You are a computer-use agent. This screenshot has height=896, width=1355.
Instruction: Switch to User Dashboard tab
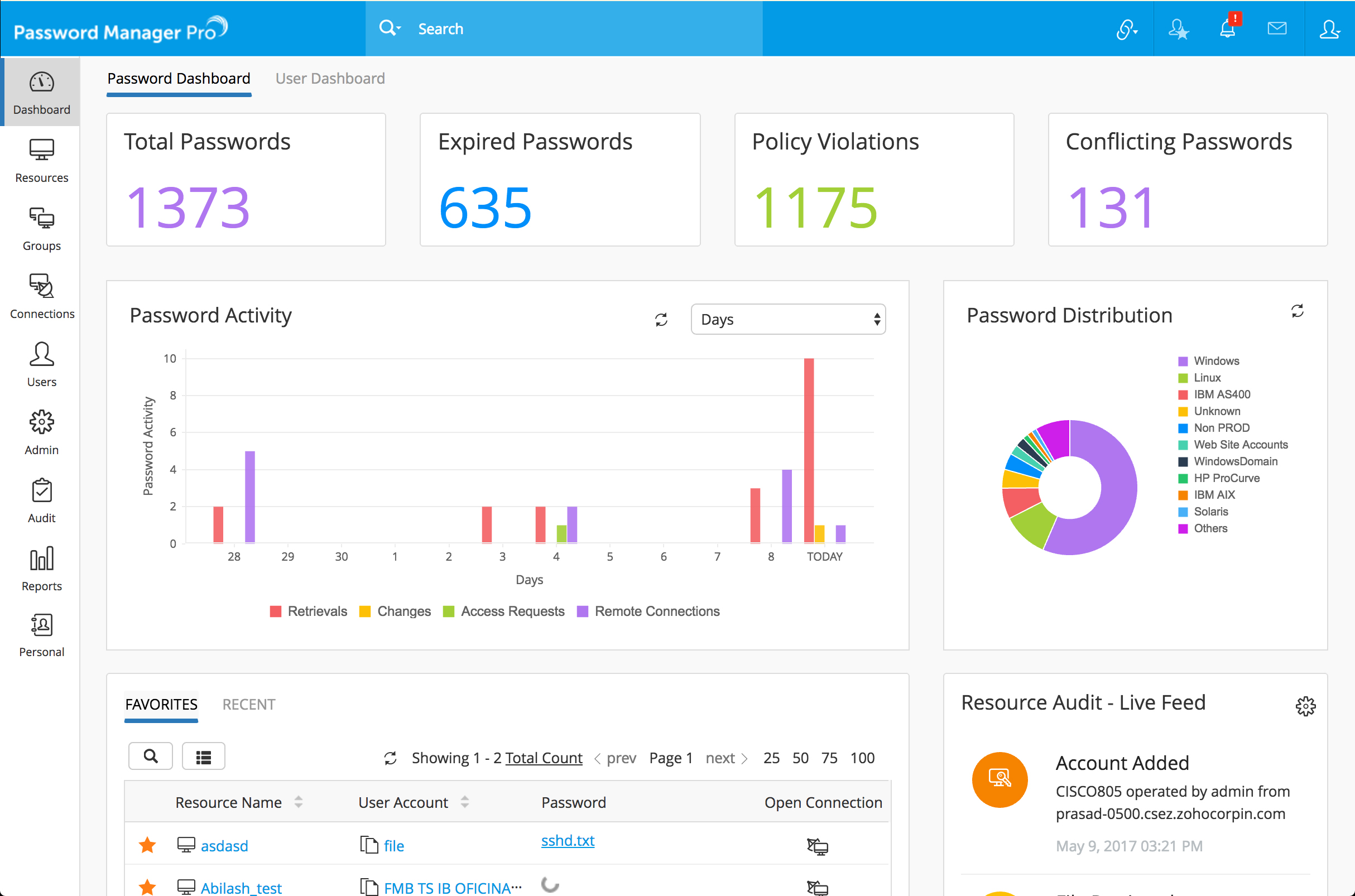(330, 78)
